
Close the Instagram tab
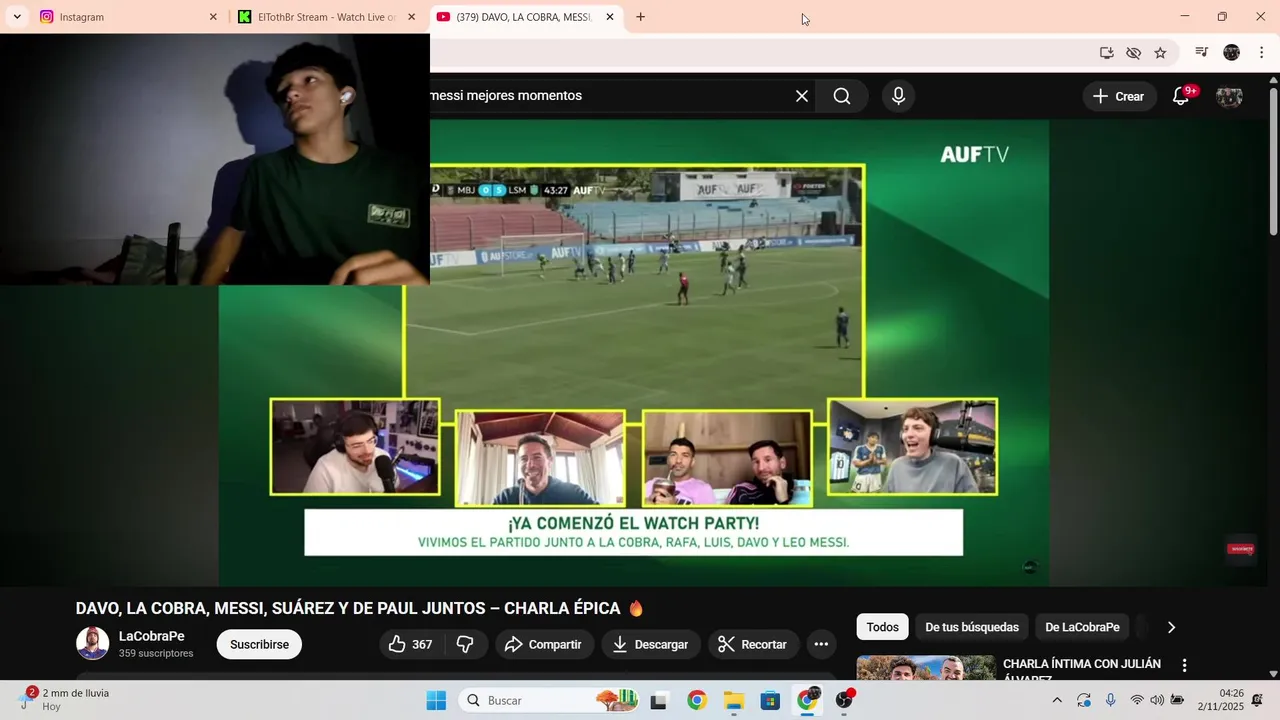[x=213, y=17]
